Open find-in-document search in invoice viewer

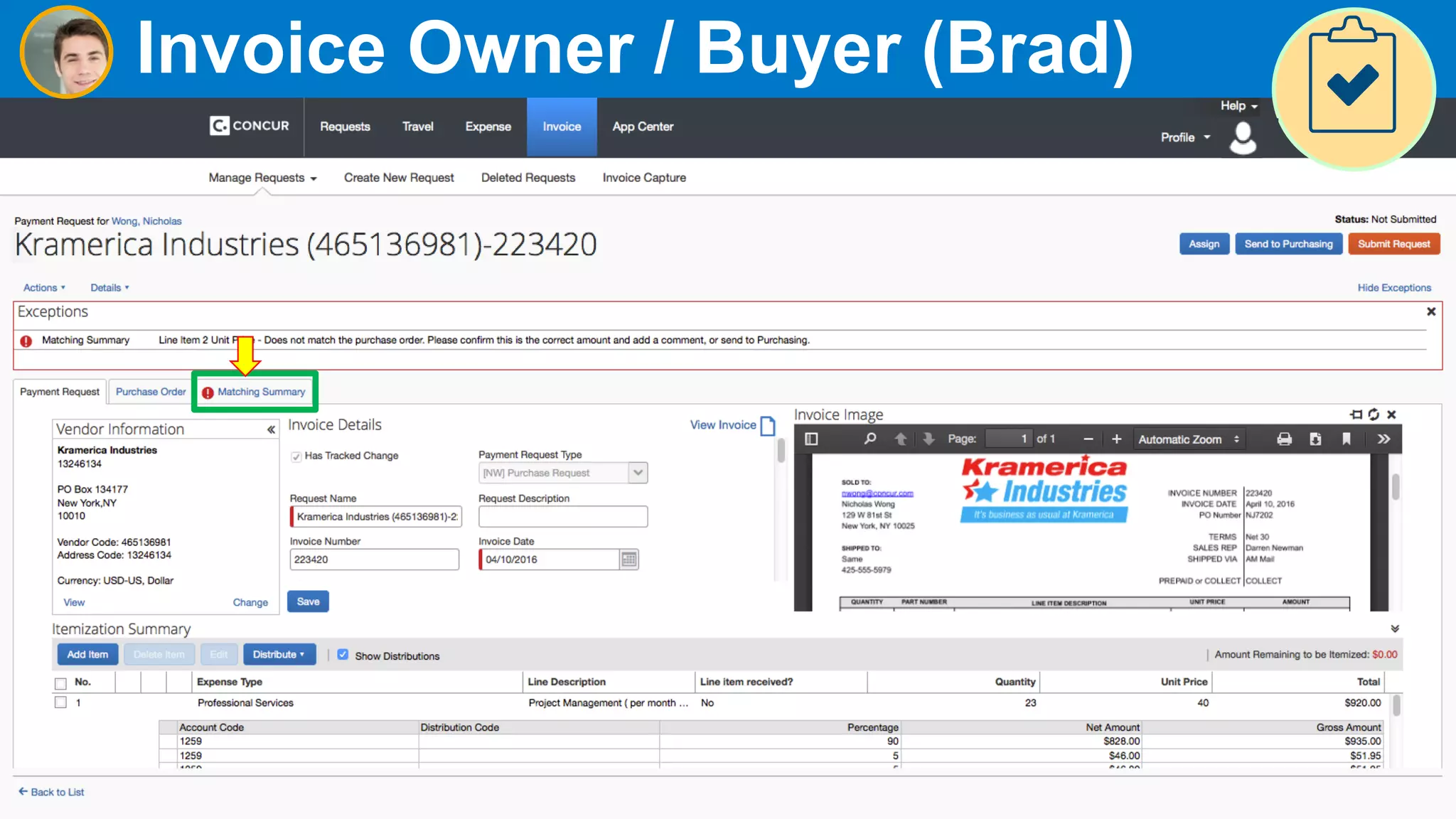pos(869,439)
